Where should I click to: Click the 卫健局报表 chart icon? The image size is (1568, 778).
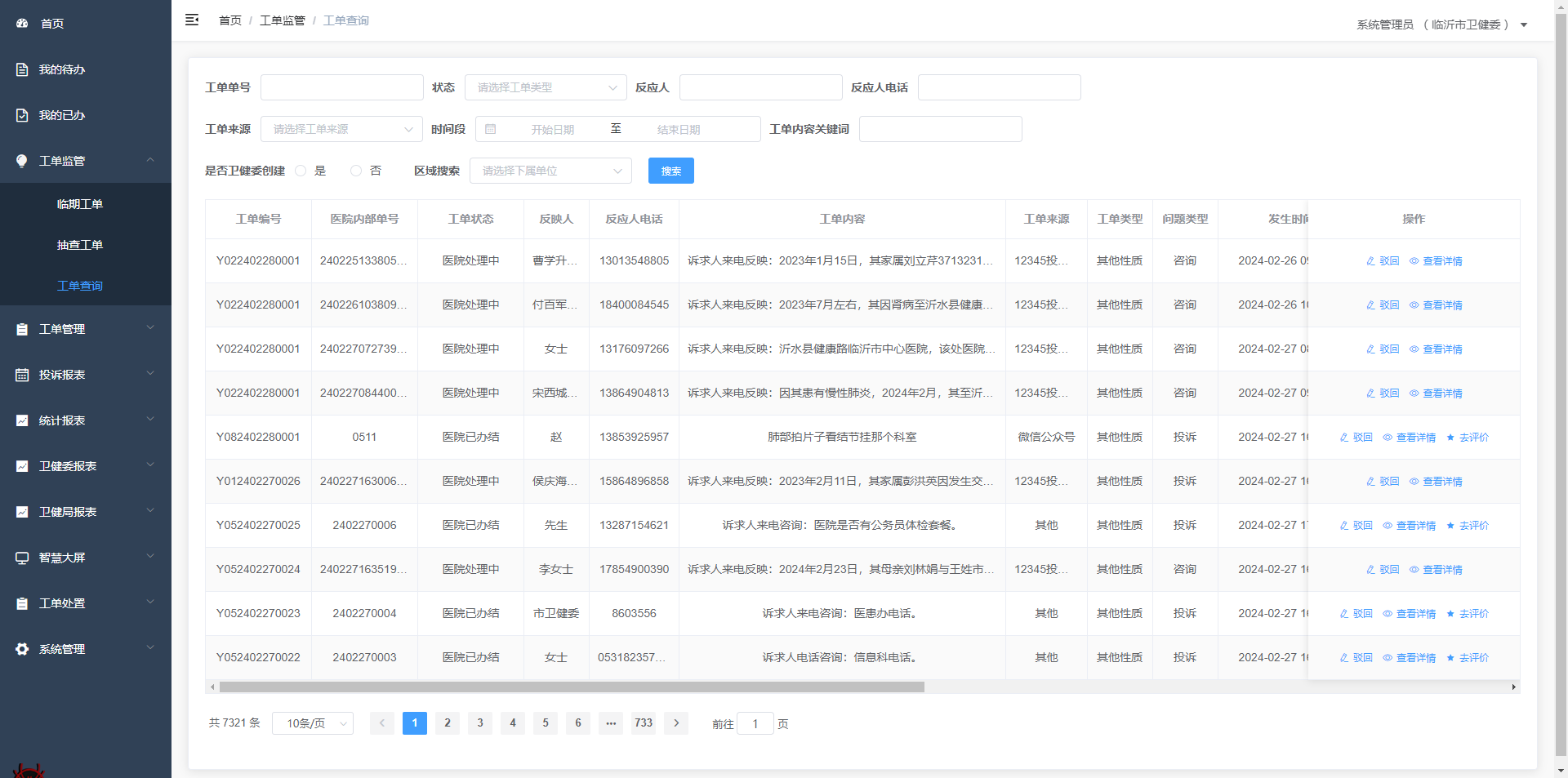click(x=22, y=512)
